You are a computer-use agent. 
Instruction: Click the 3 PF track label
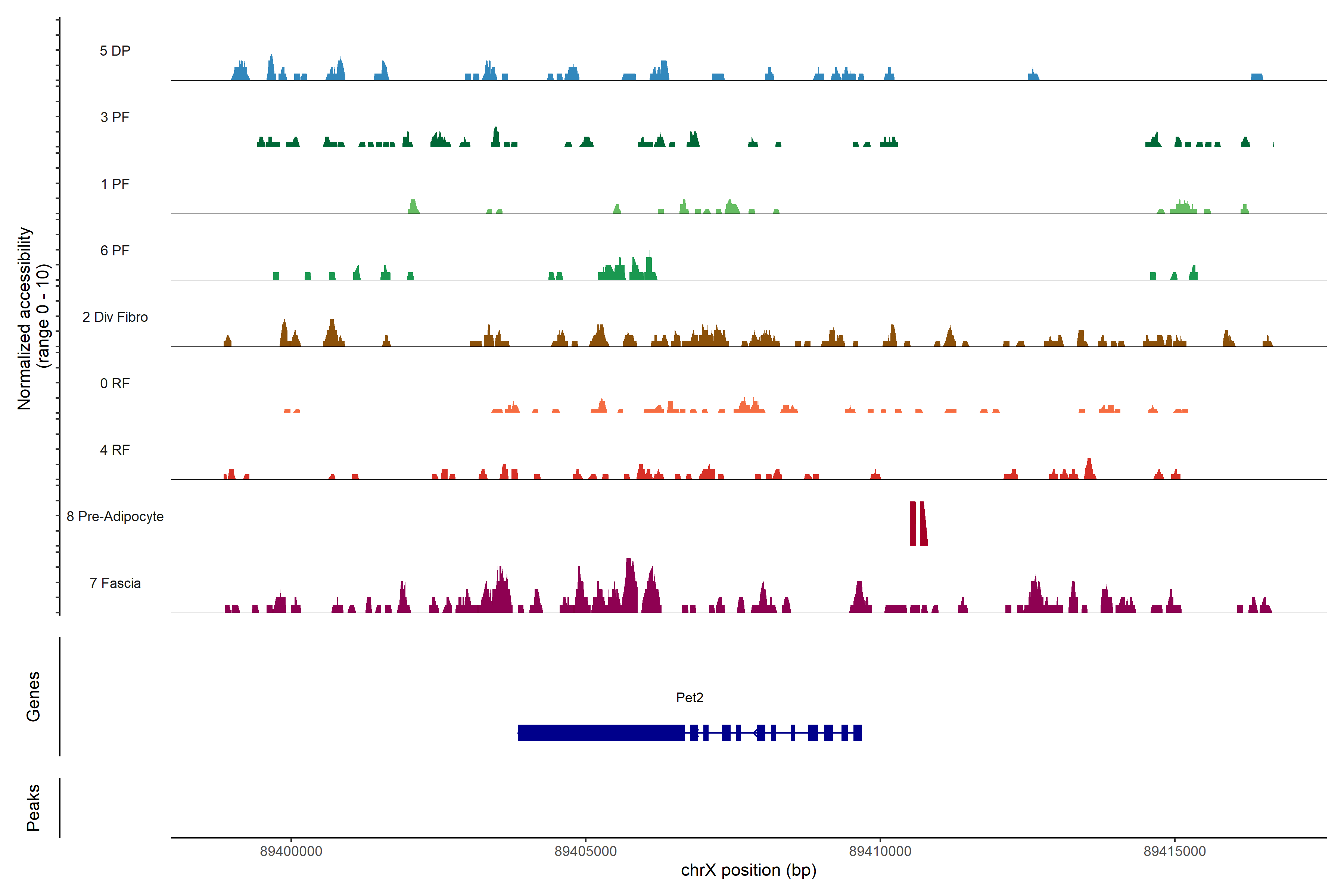coord(115,117)
